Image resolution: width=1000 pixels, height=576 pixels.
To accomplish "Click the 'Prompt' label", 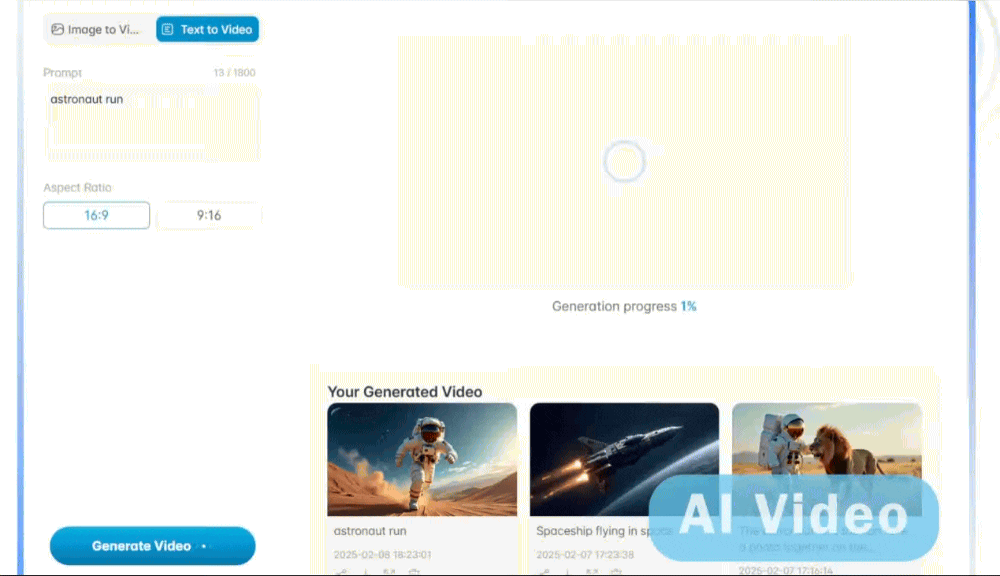I will 62,73.
